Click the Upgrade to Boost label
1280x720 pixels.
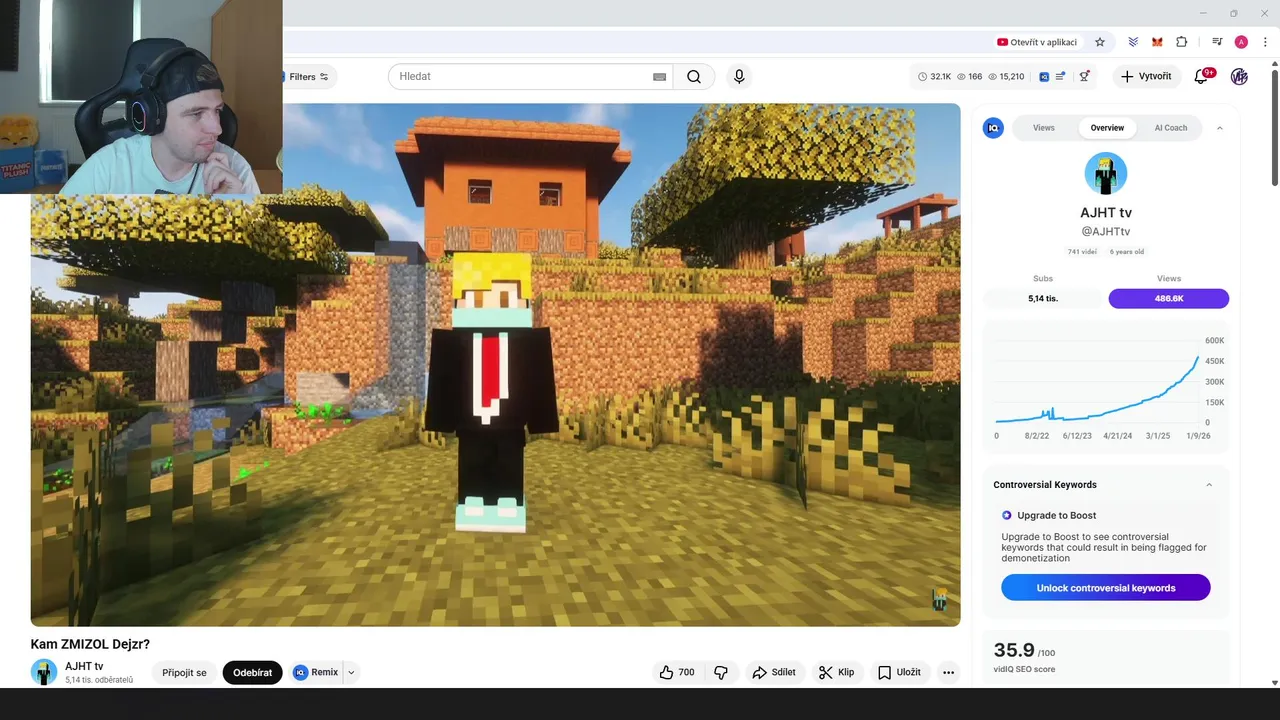coord(1057,516)
